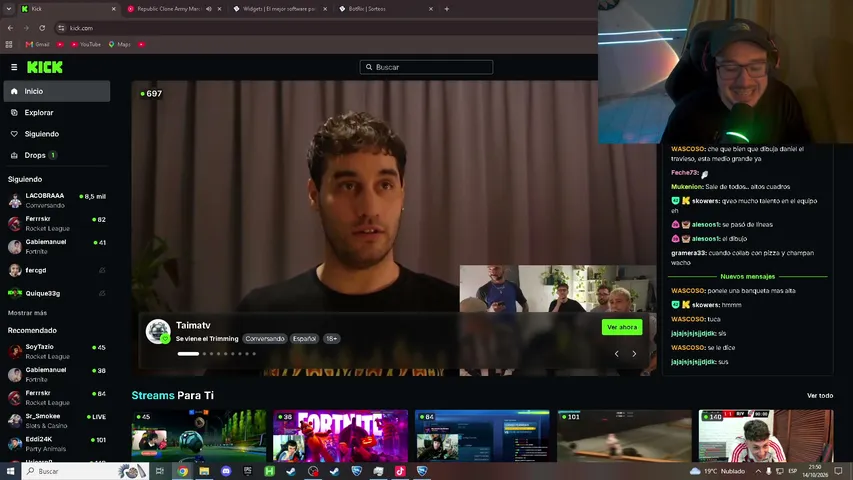The height and width of the screenshot is (480, 853).
Task: Open the apps grid in bookmarks bar
Action: (x=9, y=45)
